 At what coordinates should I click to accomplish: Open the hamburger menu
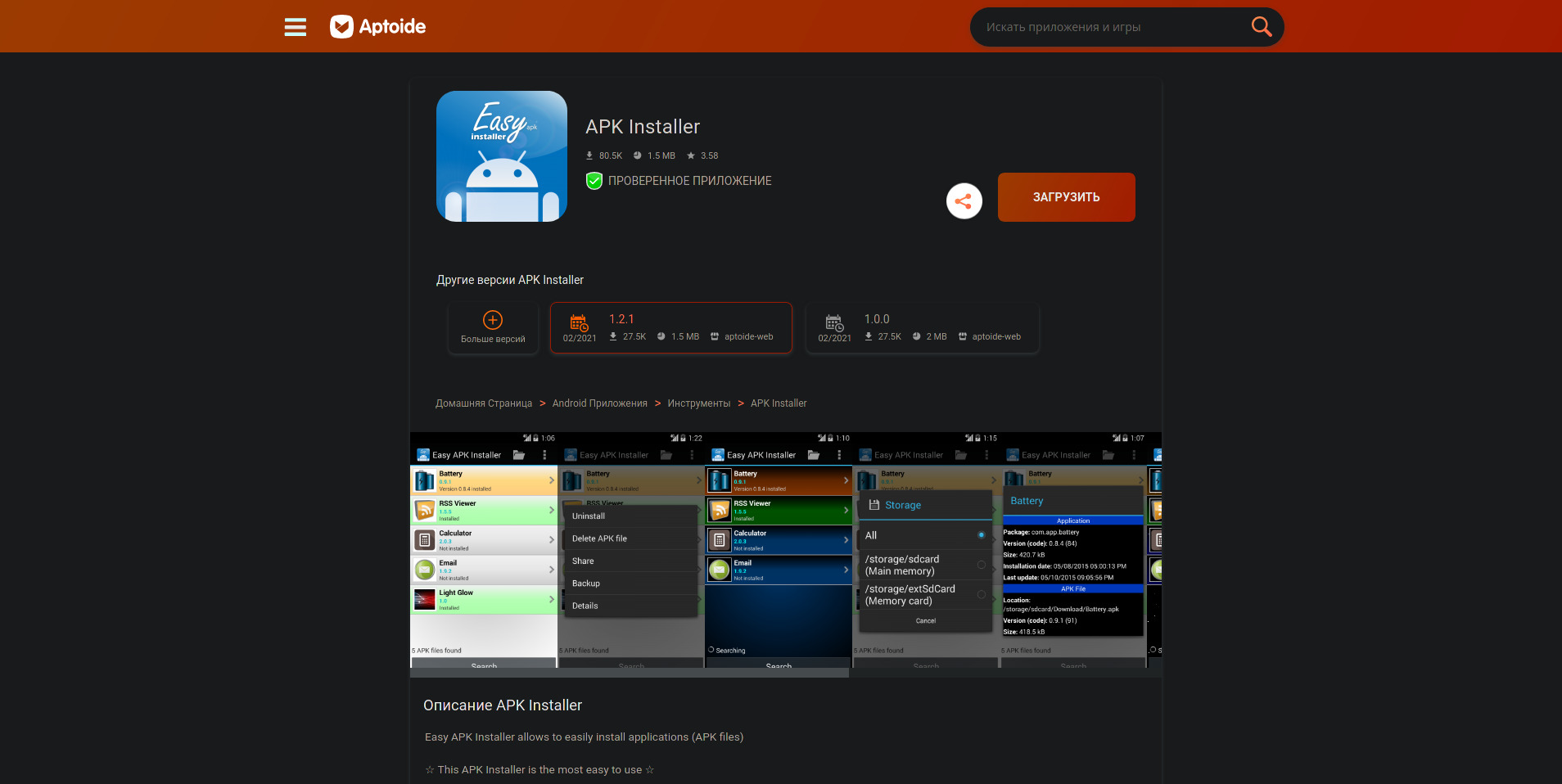click(296, 27)
